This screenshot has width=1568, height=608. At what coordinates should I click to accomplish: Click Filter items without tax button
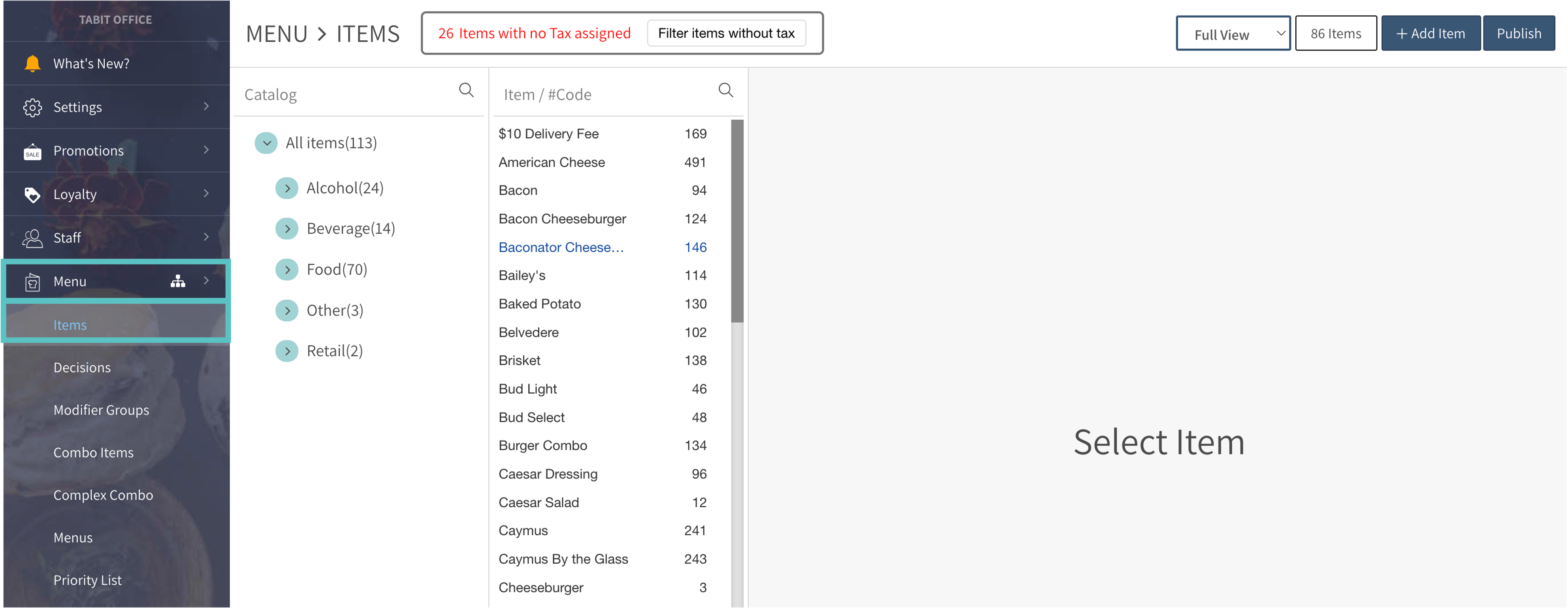pos(726,34)
